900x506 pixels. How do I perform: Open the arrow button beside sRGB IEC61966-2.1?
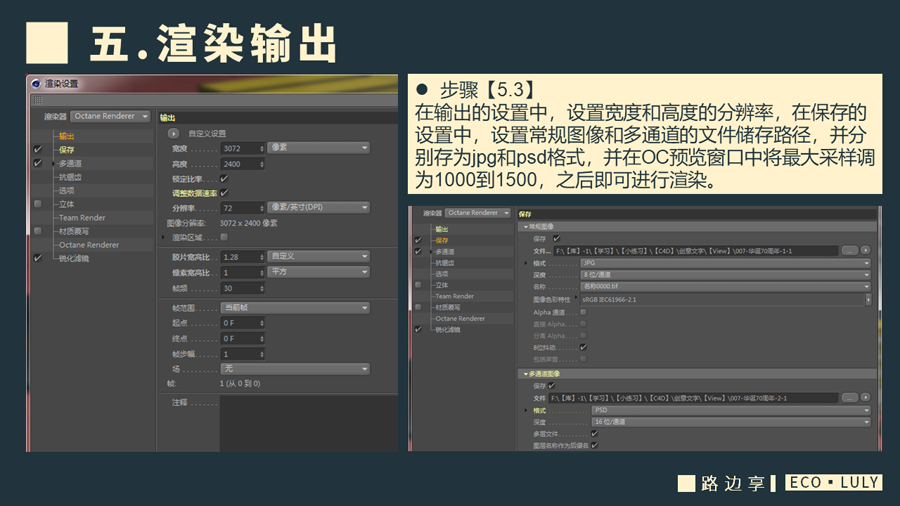[x=868, y=299]
